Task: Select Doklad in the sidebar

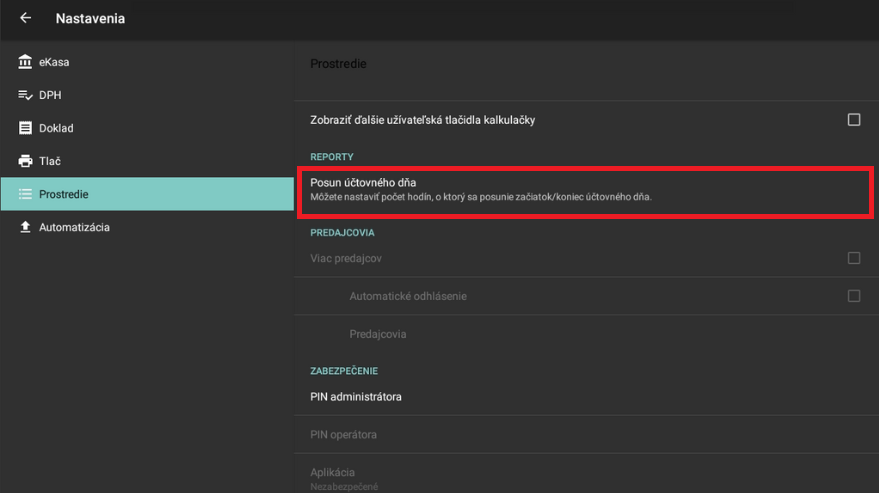Action: (x=56, y=128)
